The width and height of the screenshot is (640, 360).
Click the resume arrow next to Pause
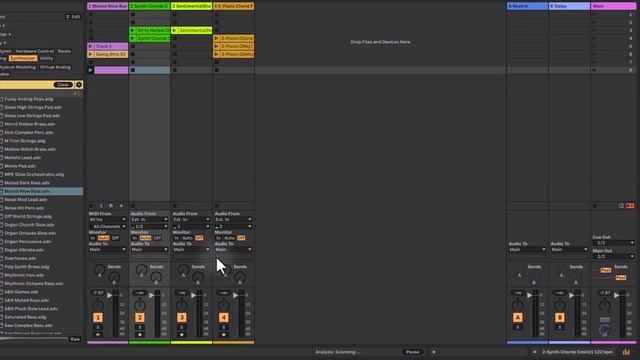434,352
